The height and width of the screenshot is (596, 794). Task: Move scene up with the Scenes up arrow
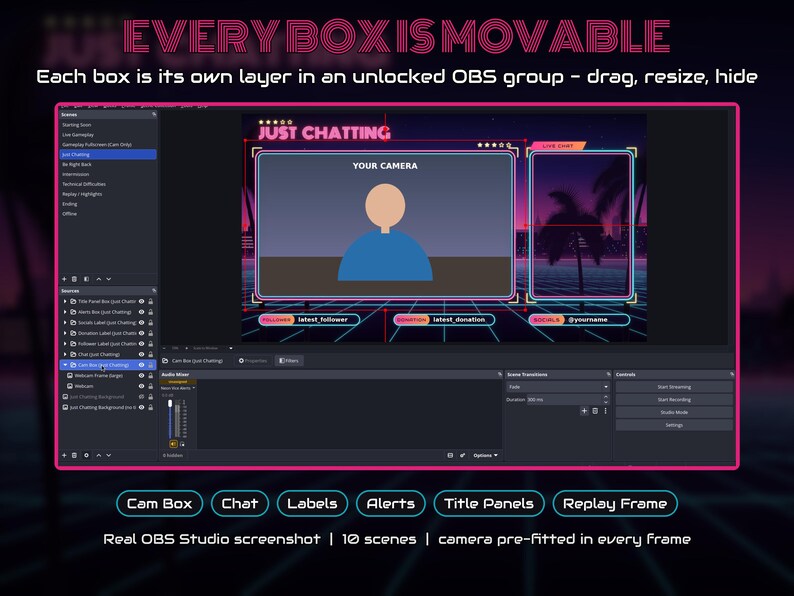click(99, 279)
